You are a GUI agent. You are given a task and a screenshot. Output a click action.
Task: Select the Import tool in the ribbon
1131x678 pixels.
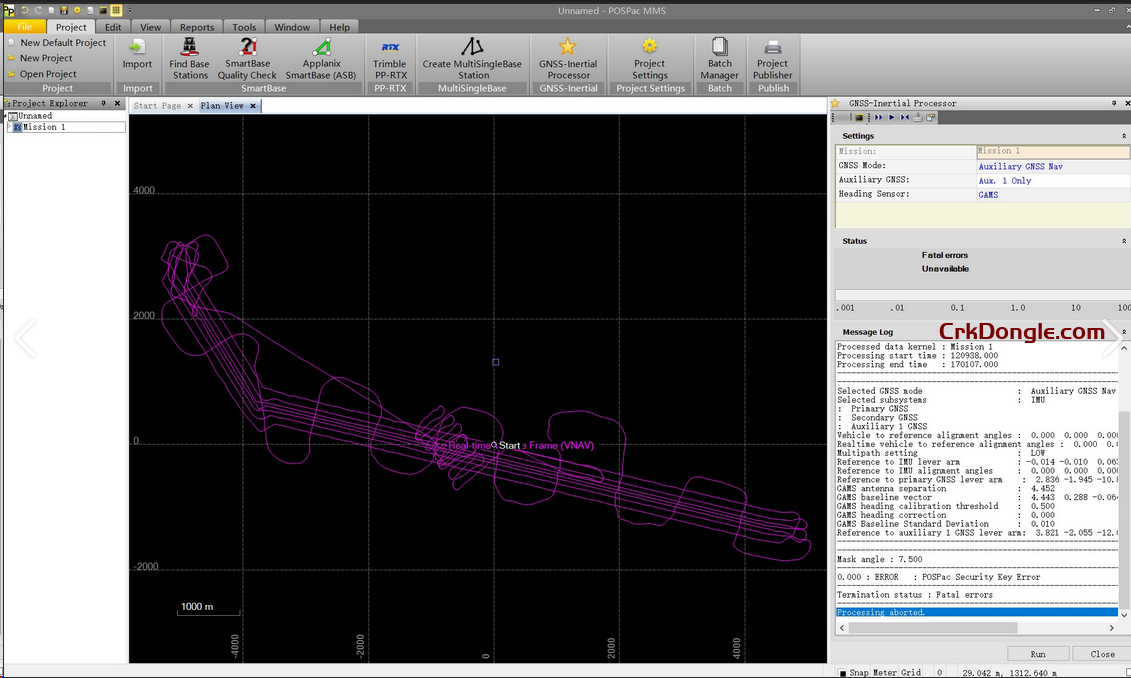tap(137, 60)
